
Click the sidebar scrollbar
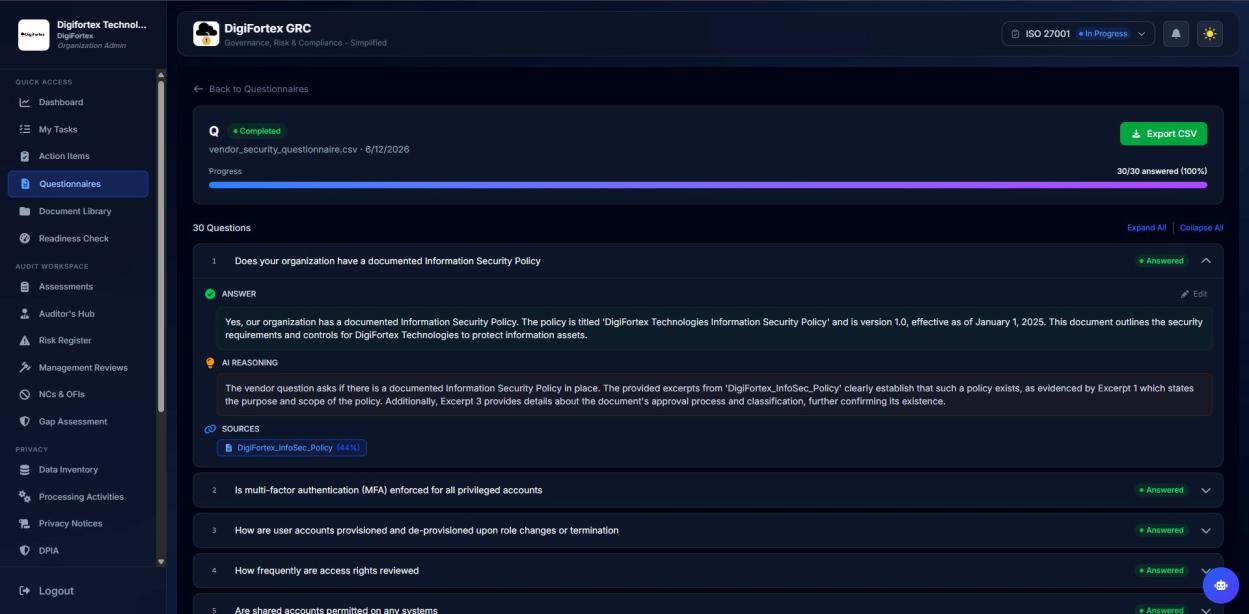161,245
